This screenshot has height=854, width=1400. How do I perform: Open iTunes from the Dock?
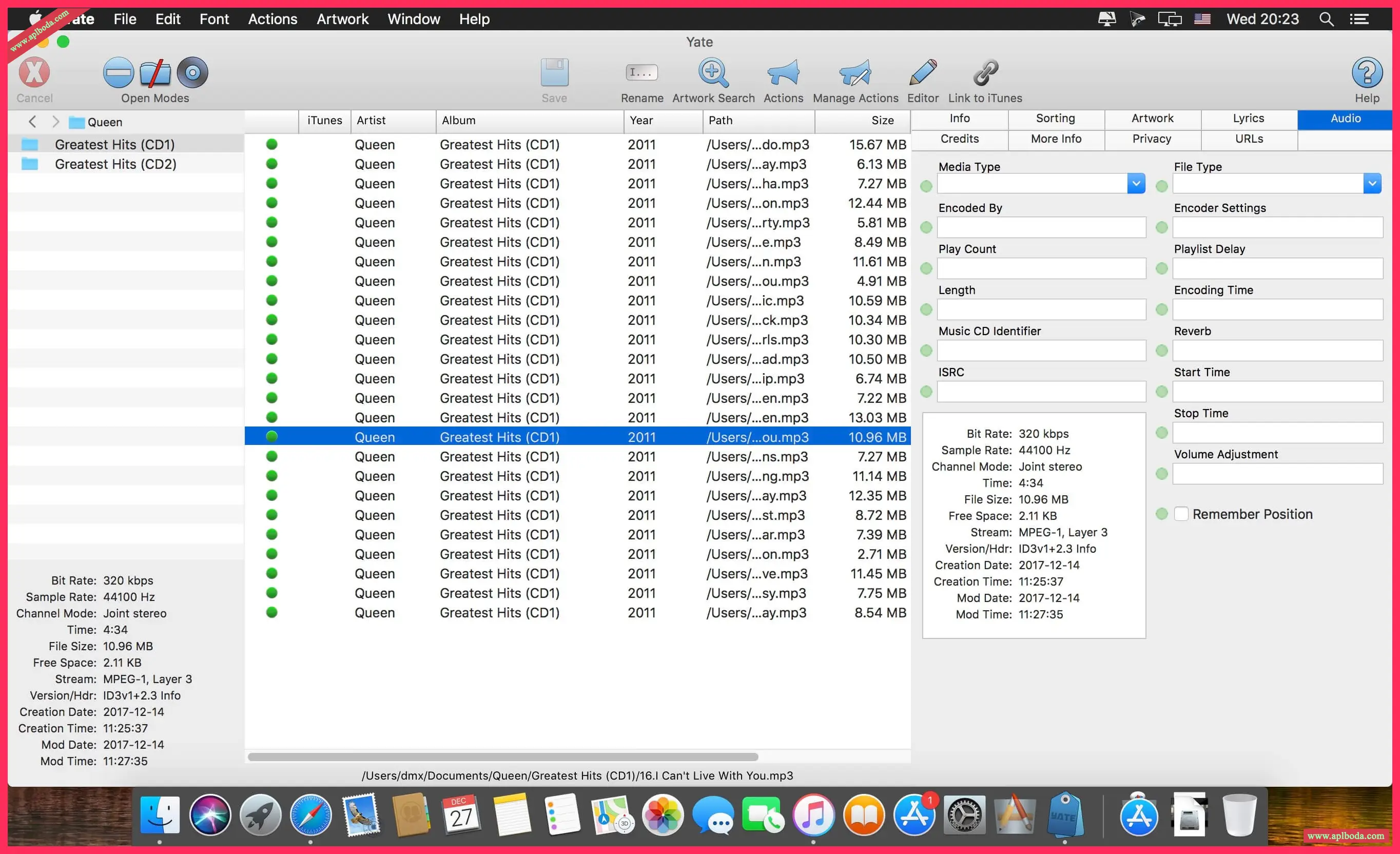coord(813,814)
